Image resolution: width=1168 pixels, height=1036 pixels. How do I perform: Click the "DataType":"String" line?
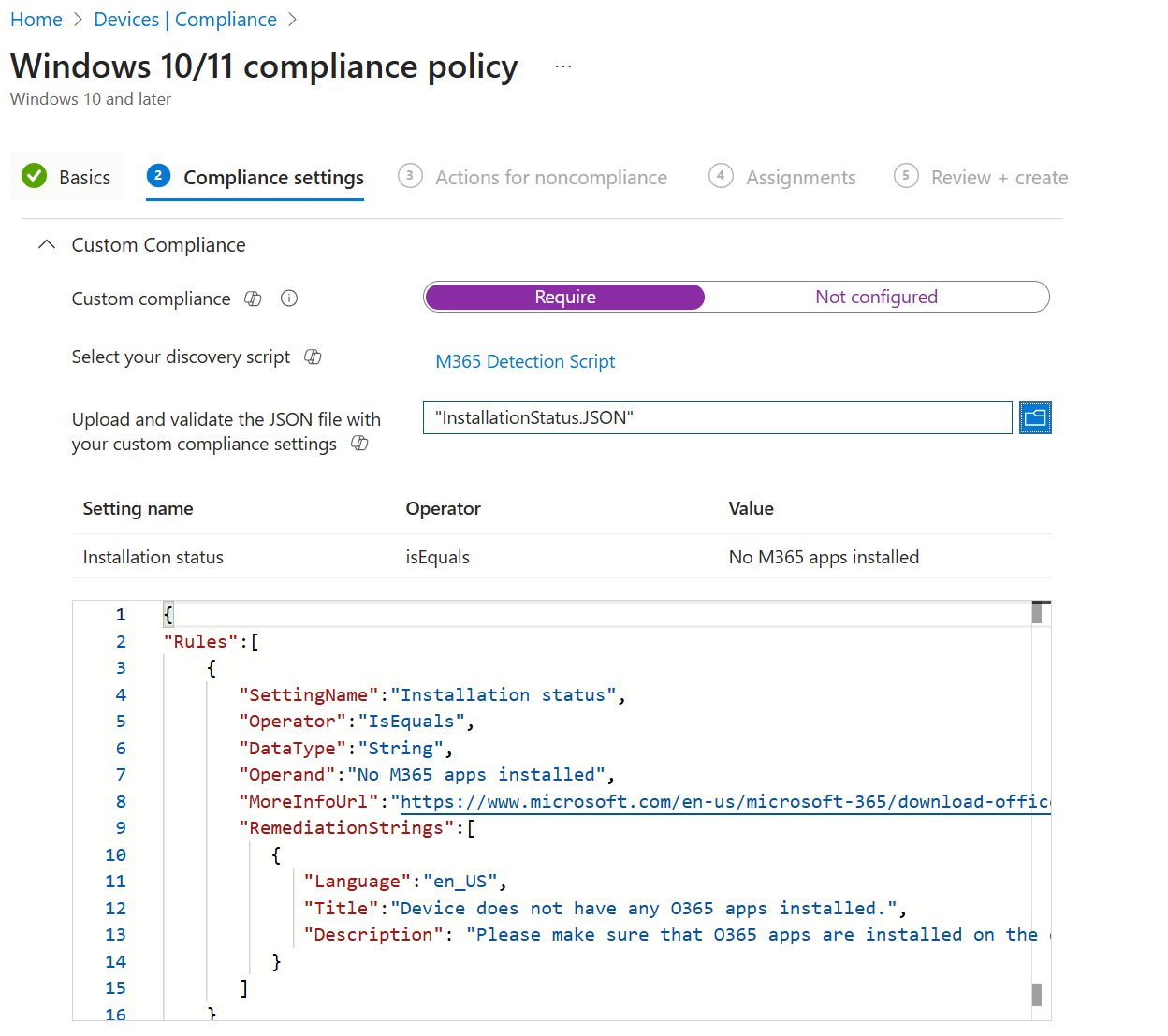click(346, 748)
